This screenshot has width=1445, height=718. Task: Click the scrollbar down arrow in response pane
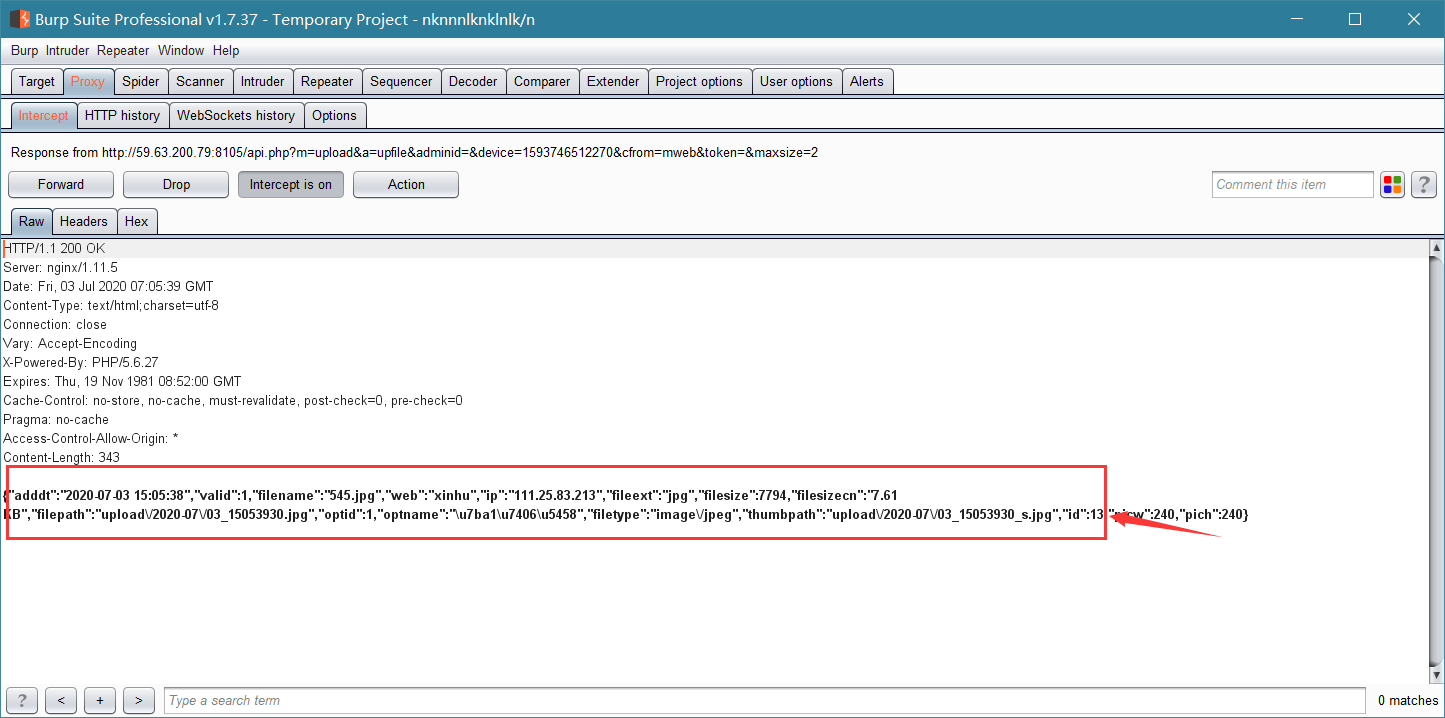coord(1437,675)
